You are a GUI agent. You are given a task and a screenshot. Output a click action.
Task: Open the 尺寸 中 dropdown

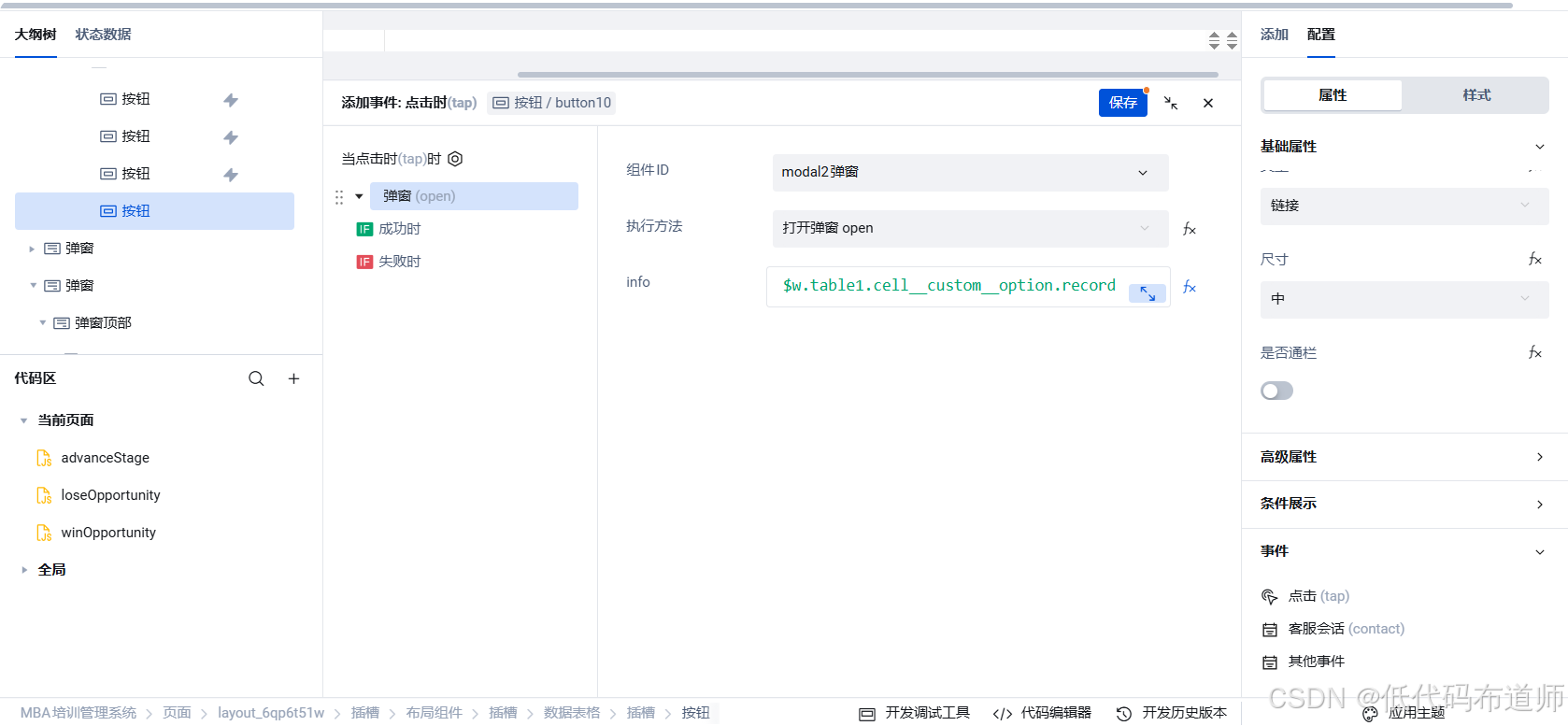pyautogui.click(x=1404, y=299)
